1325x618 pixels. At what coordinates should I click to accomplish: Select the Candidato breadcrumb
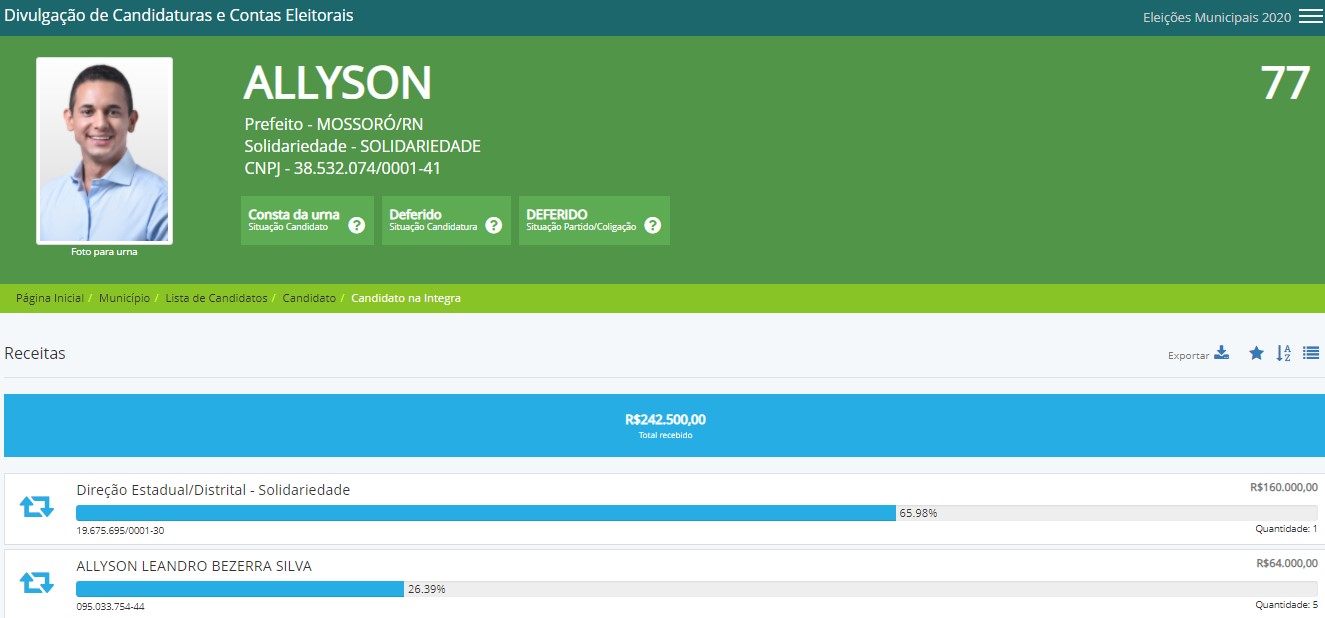click(309, 298)
